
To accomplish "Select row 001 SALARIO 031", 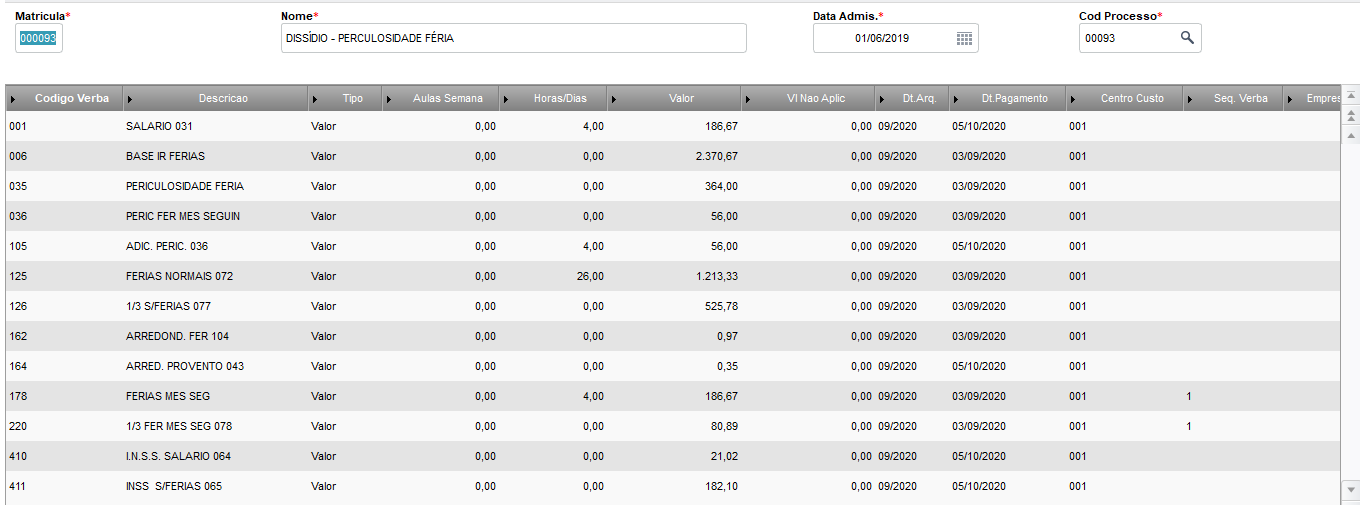I will pyautogui.click(x=672, y=126).
